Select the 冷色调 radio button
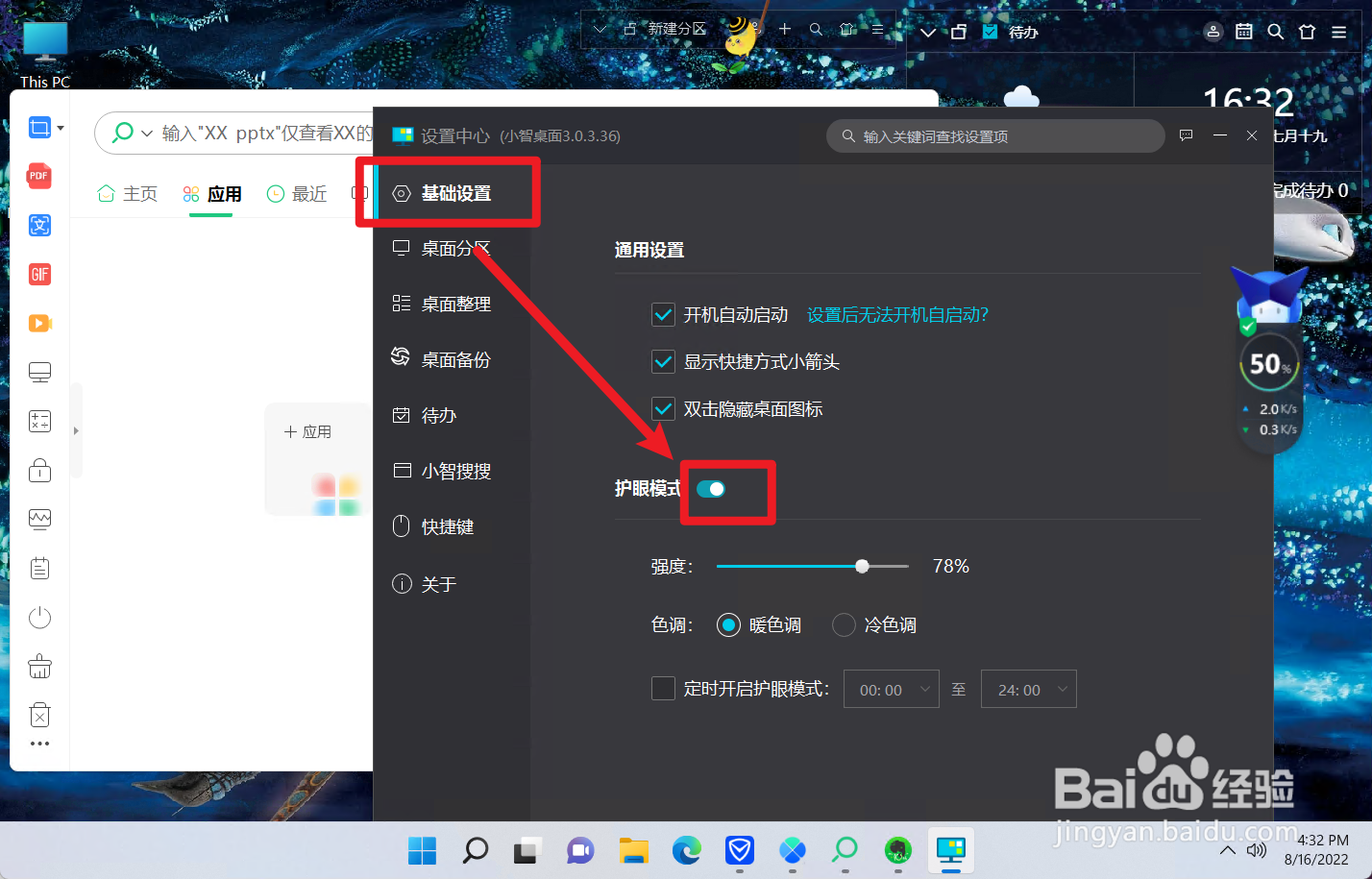 click(x=844, y=625)
